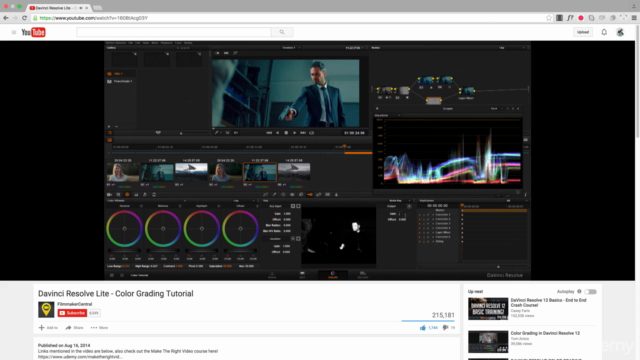
Task: Select the Qualifier eyedropper palette icon
Action: 274,195
